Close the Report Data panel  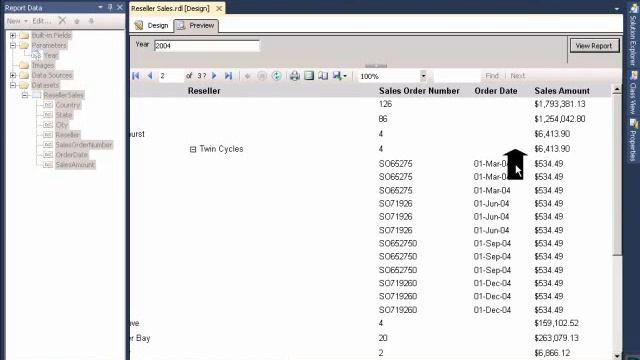click(120, 7)
